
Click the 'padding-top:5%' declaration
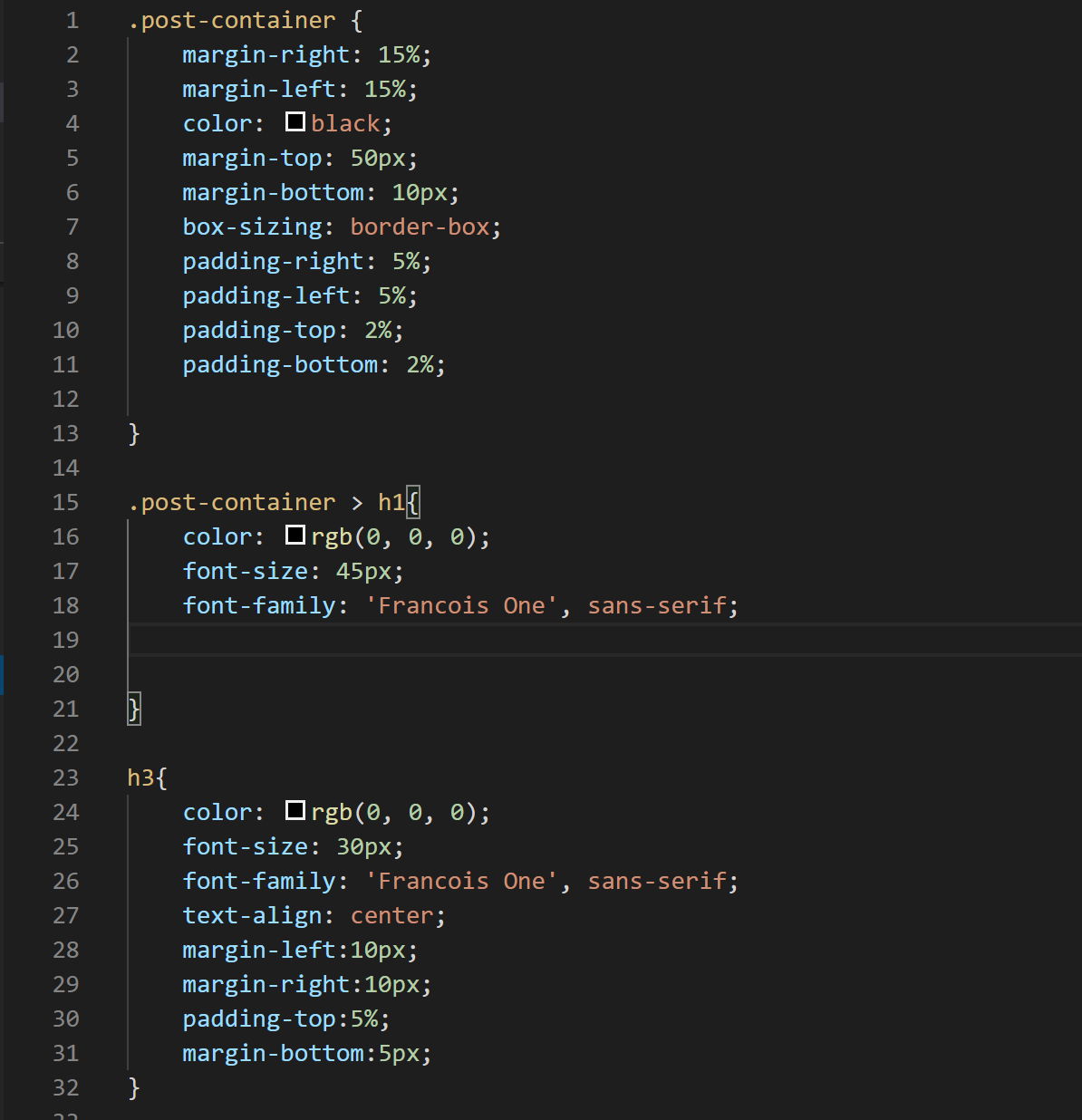click(285, 1019)
